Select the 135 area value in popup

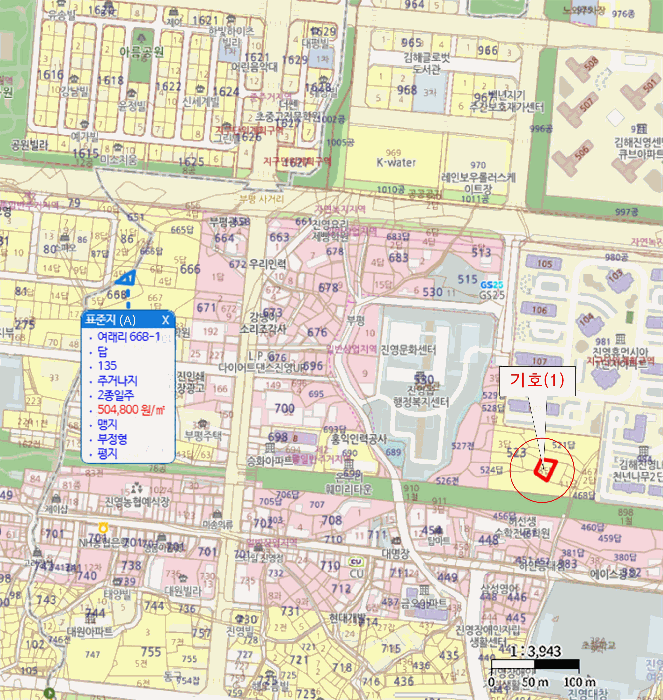[107, 366]
